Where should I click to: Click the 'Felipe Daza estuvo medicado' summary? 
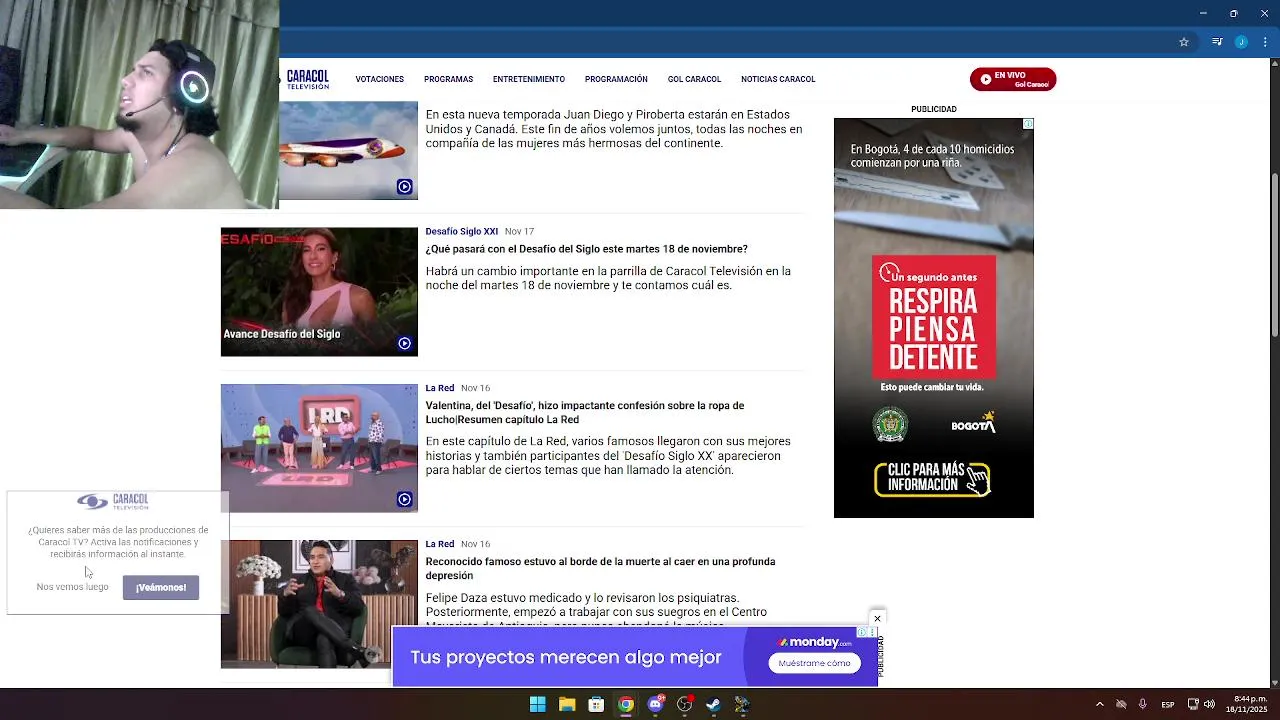tap(596, 612)
